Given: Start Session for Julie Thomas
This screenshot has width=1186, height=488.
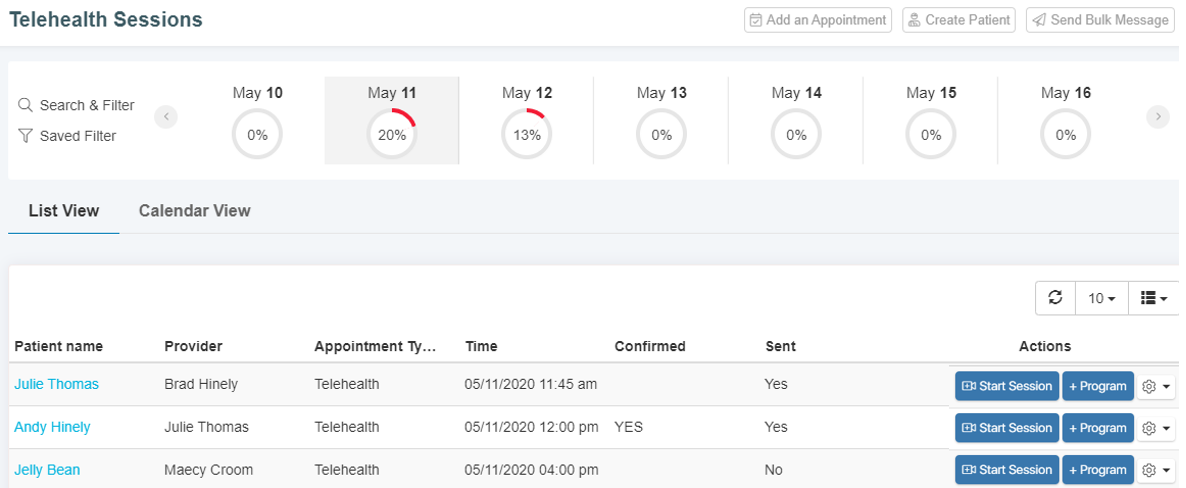Looking at the screenshot, I should click(x=1007, y=386).
